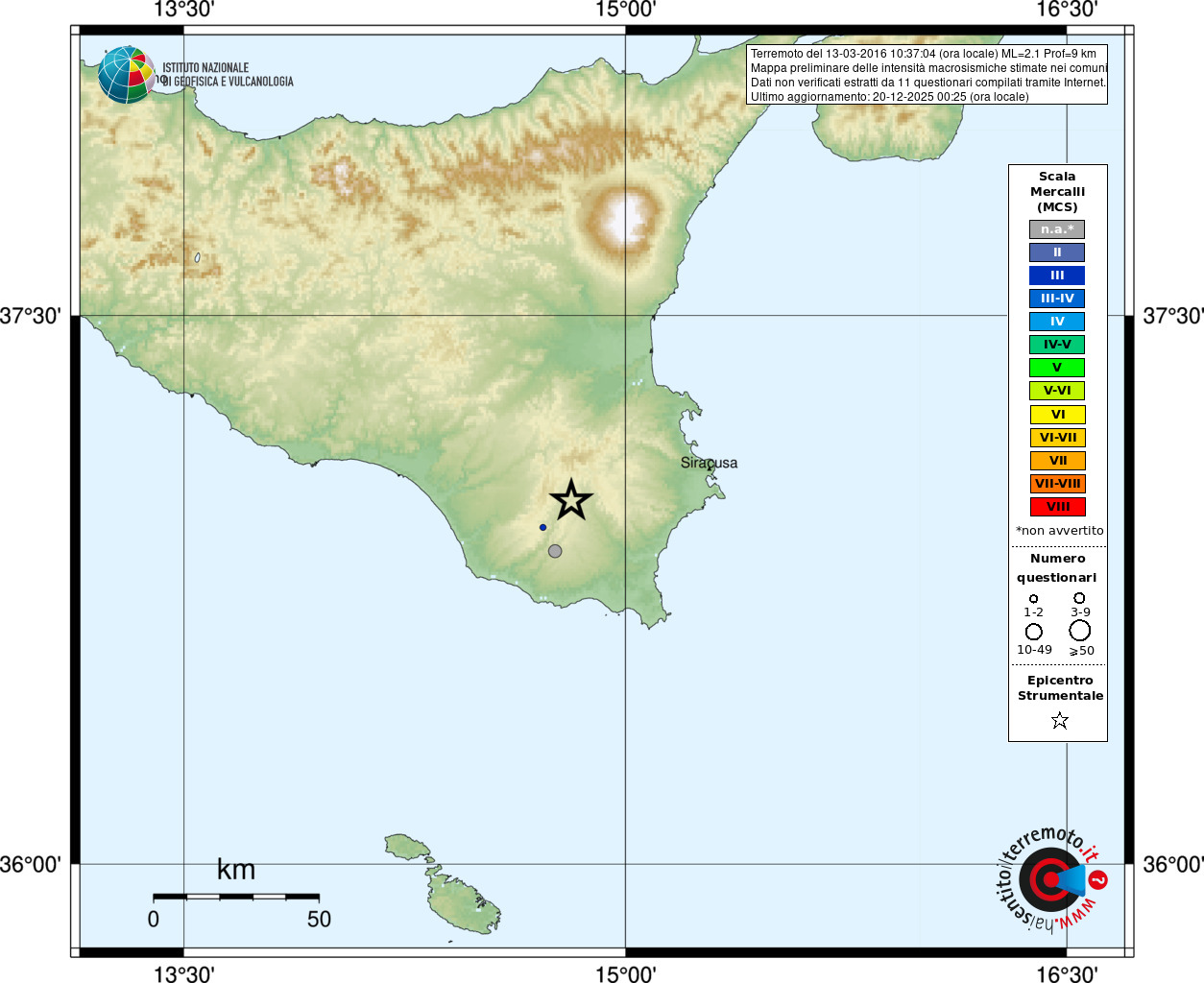Click the yellow VI legend swatch
This screenshot has height=983, width=1204.
1057,415
